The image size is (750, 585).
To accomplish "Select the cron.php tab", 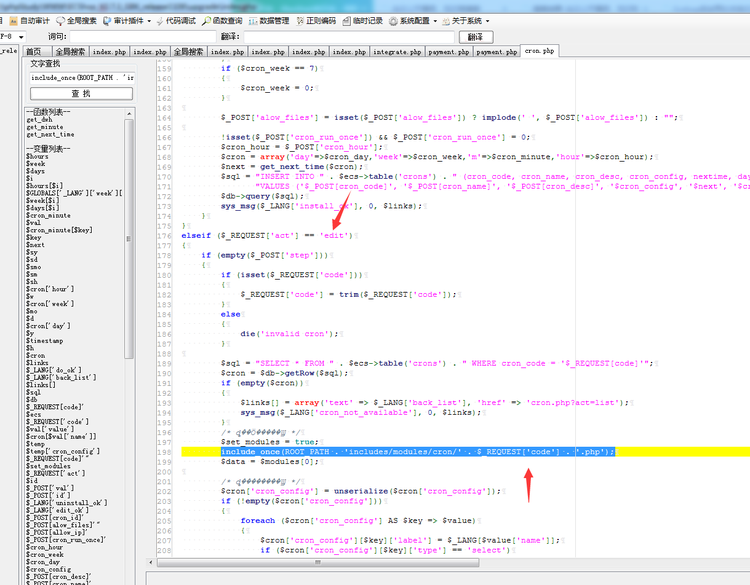I will click(x=539, y=50).
